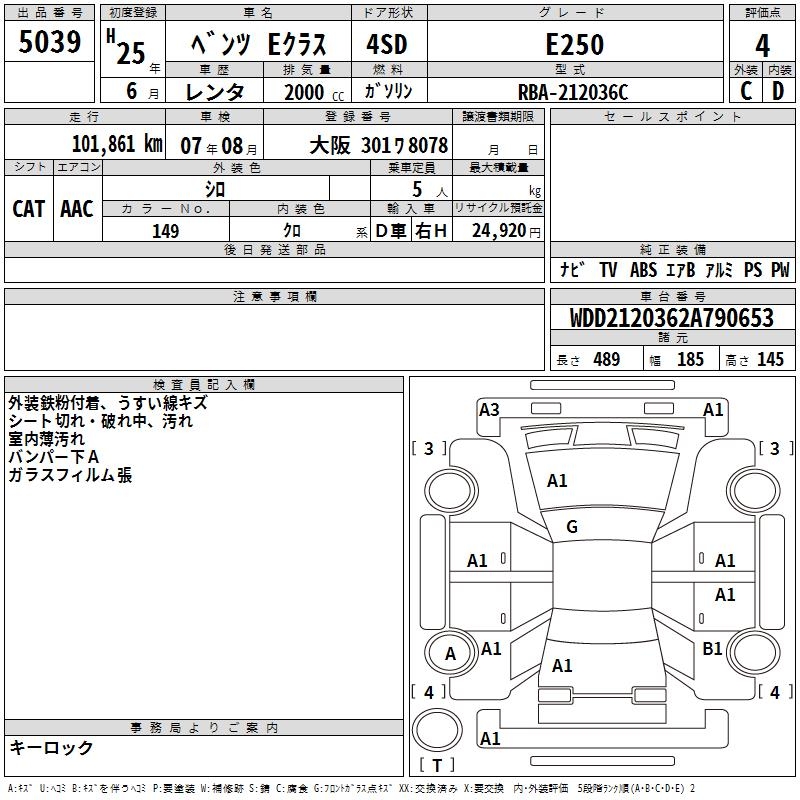Click the PS equipment item

coord(753,270)
